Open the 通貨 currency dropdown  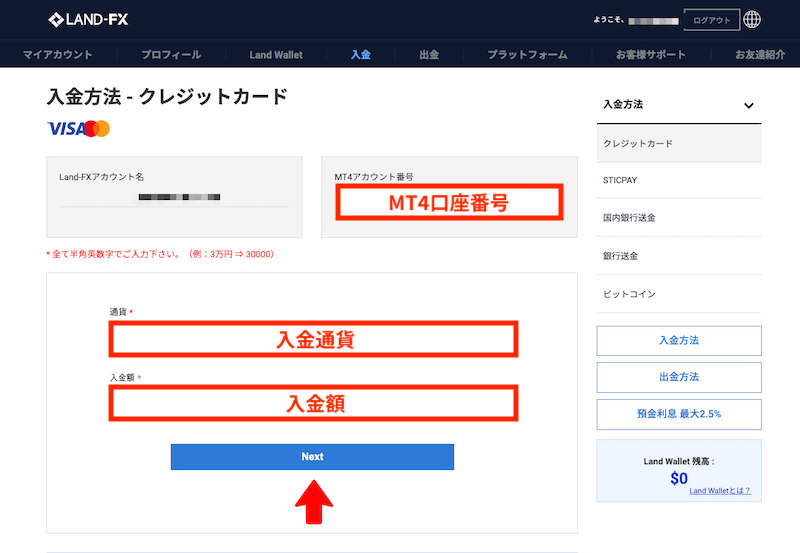[313, 339]
